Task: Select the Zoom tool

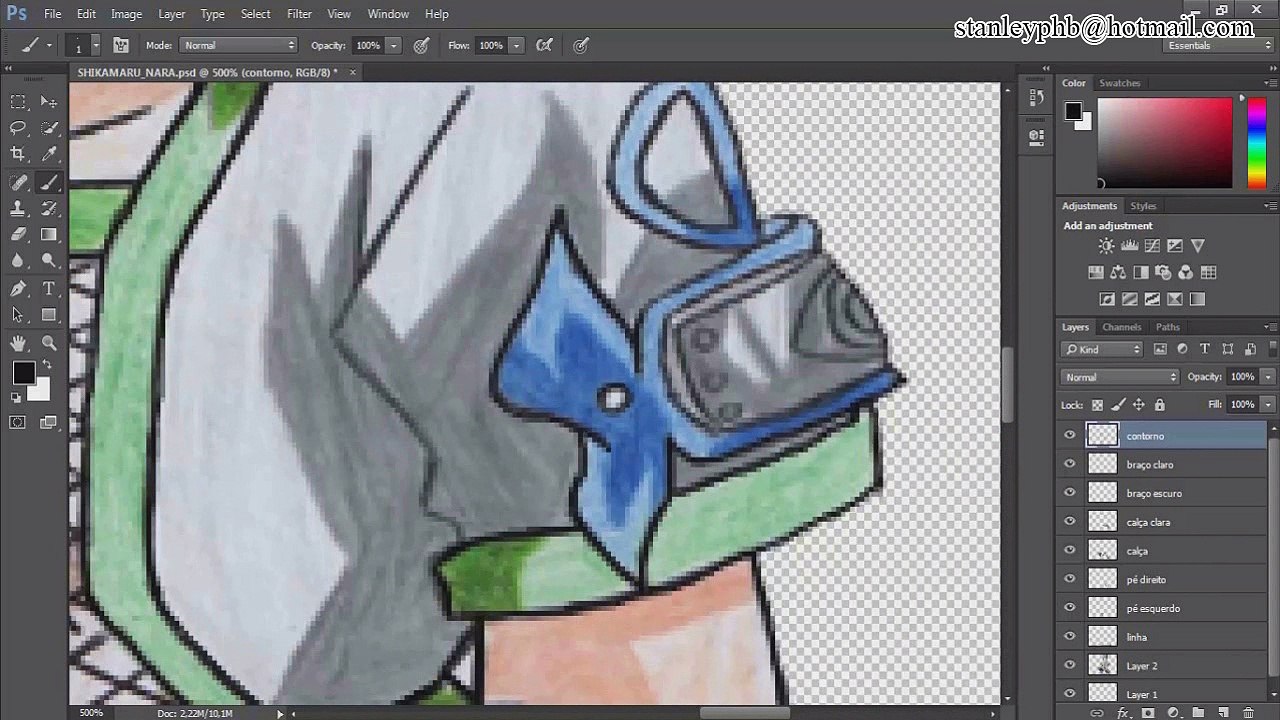Action: coord(49,342)
